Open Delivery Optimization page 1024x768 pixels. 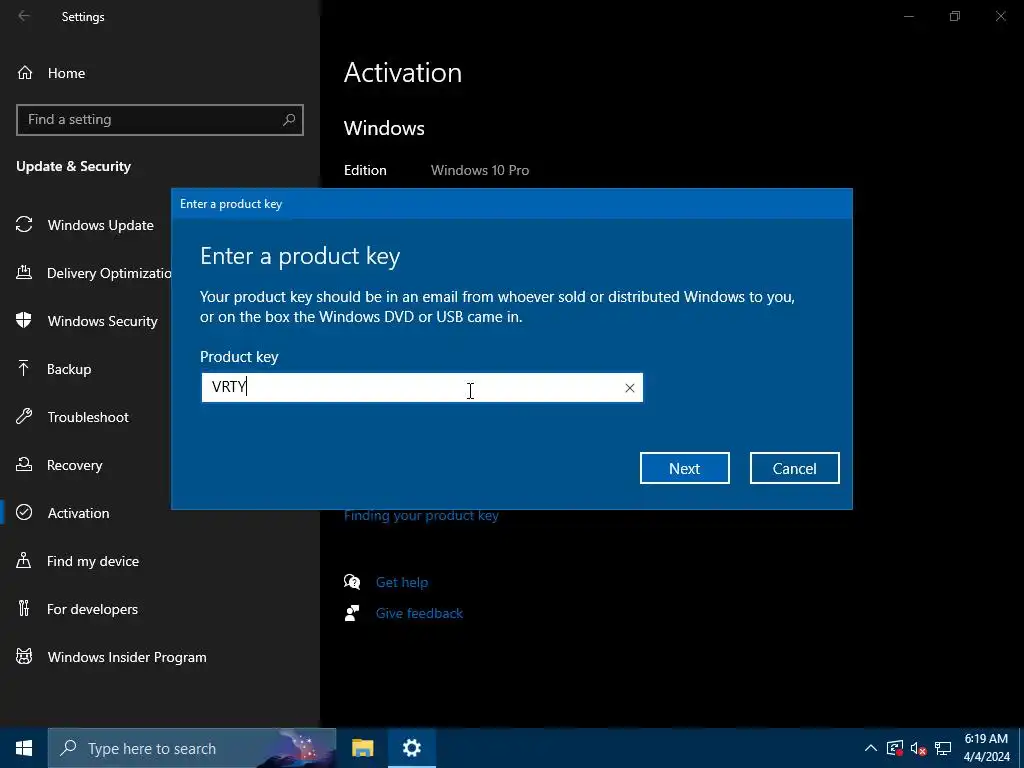pos(108,273)
